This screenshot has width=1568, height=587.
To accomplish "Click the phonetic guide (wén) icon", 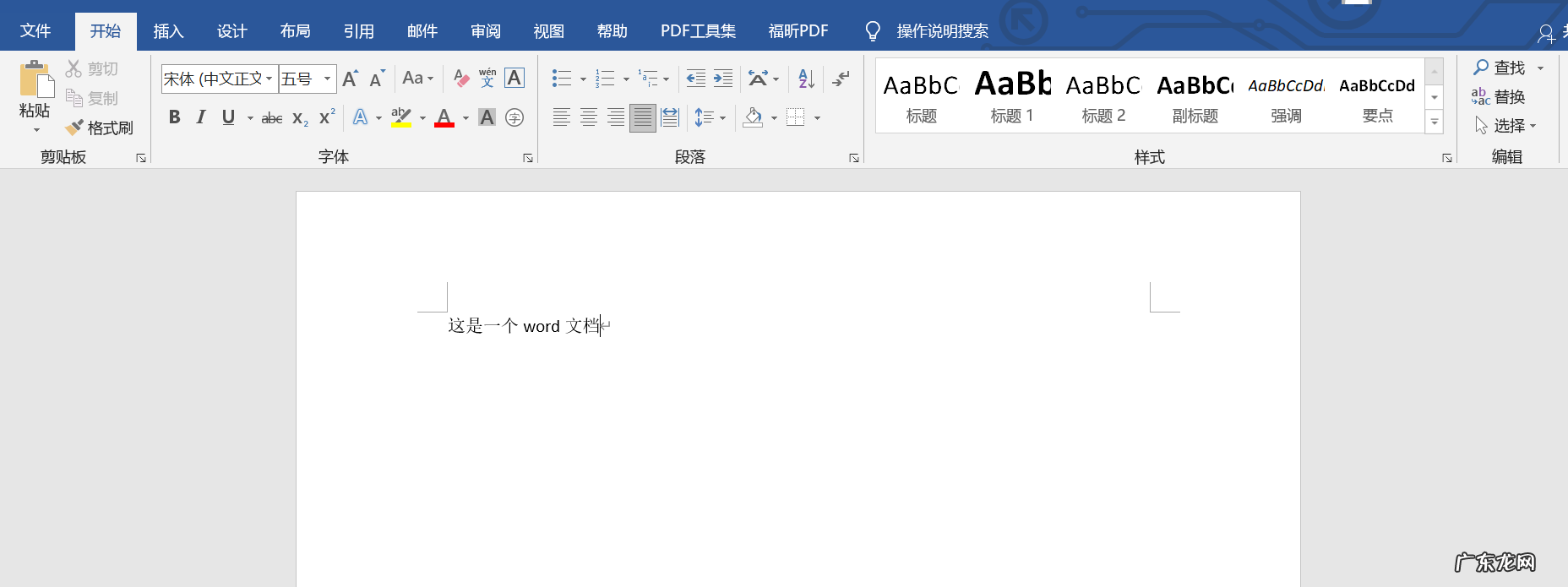I will 487,79.
